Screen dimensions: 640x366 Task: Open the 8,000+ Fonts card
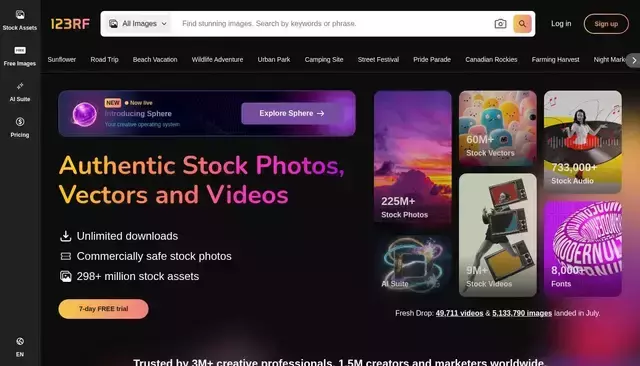582,248
